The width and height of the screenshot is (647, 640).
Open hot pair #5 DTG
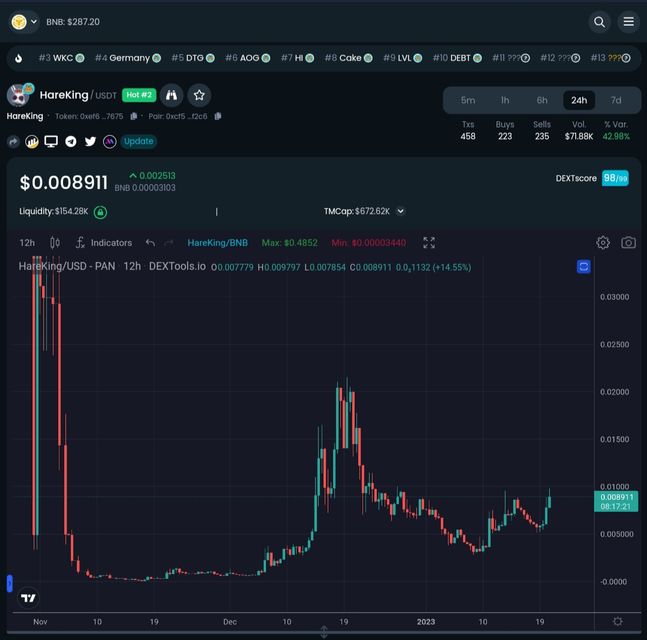pyautogui.click(x=193, y=58)
